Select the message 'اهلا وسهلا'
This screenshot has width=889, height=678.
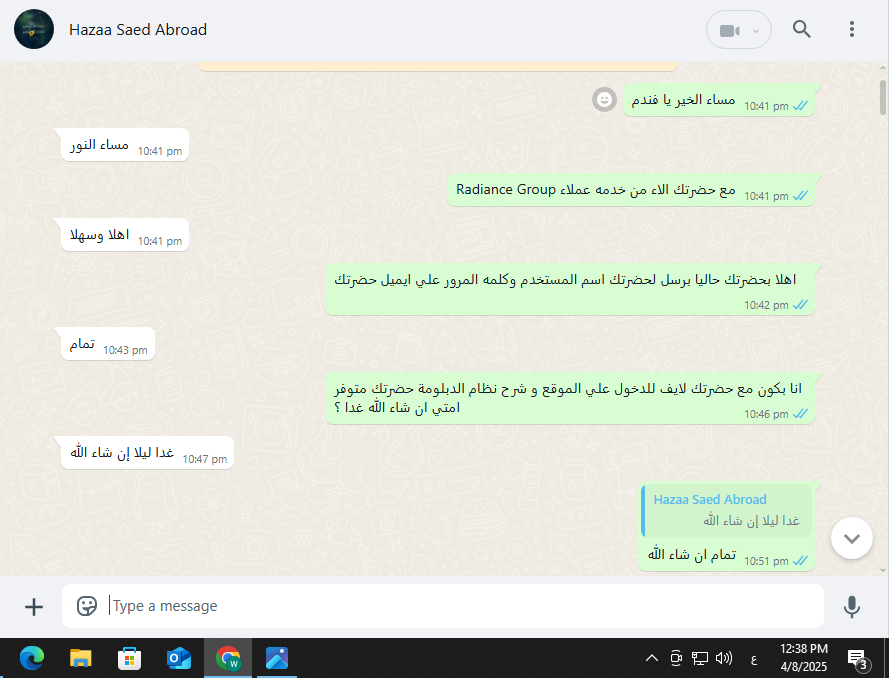(x=125, y=235)
